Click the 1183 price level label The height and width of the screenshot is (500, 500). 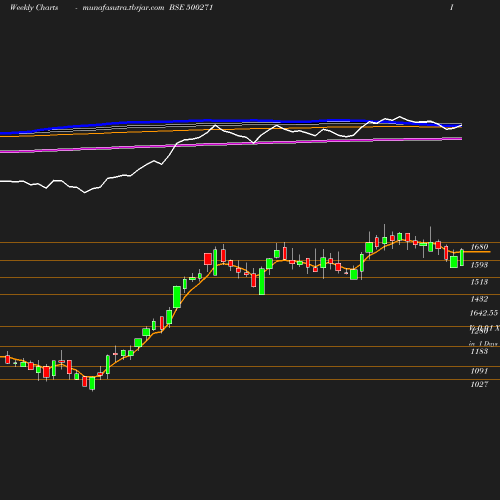tap(479, 351)
